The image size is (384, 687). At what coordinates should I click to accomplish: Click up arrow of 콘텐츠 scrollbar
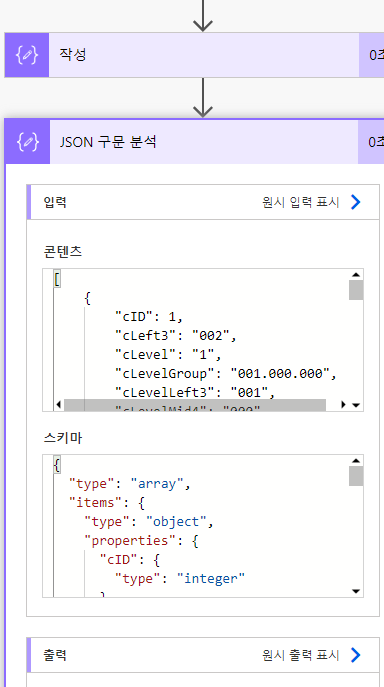[x=356, y=275]
